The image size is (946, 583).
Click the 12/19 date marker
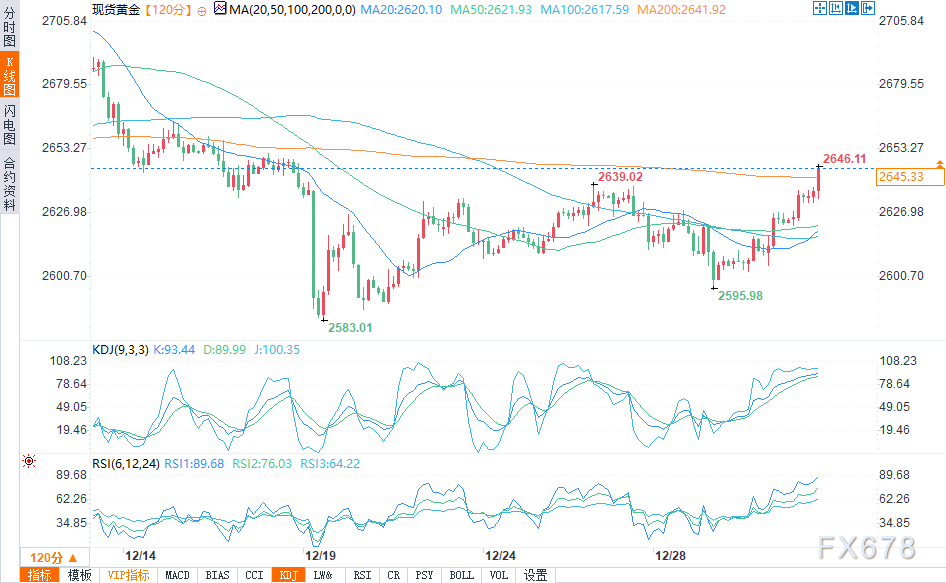pyautogui.click(x=320, y=556)
